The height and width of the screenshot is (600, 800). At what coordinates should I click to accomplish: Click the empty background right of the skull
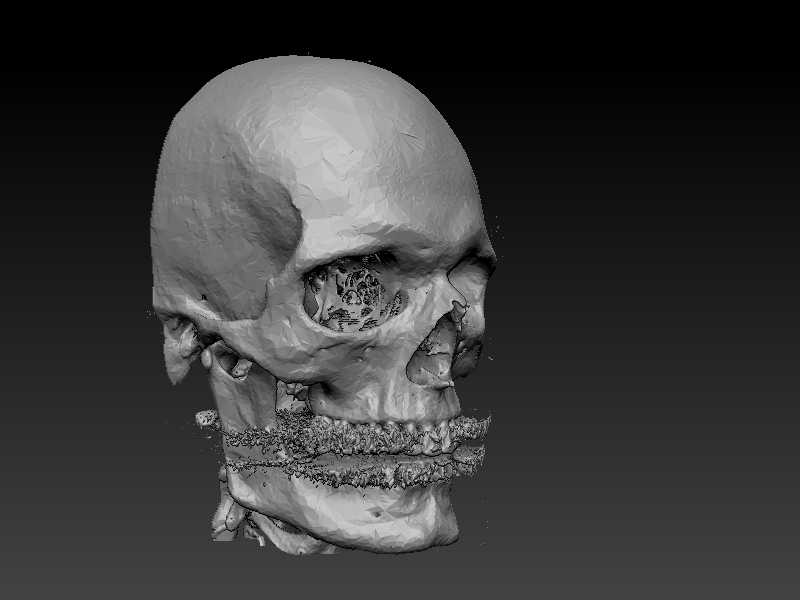pyautogui.click(x=650, y=300)
